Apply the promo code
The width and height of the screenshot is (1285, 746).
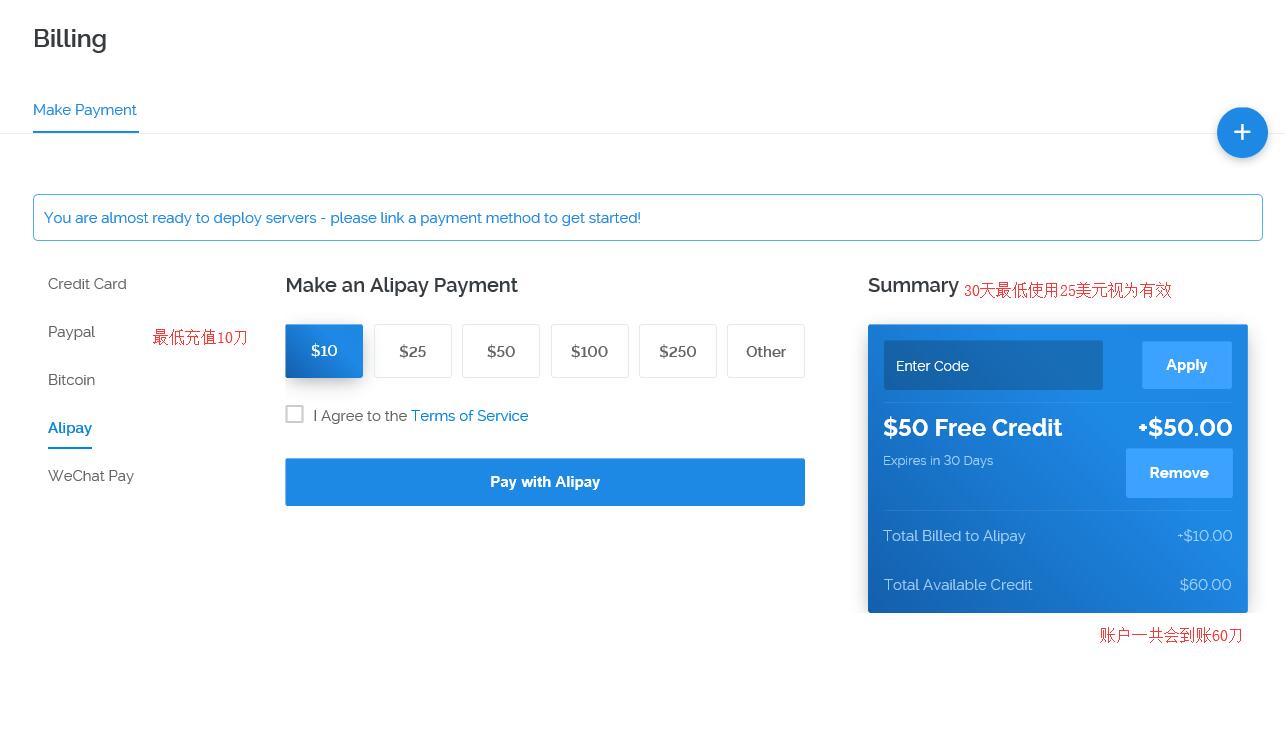(1187, 365)
